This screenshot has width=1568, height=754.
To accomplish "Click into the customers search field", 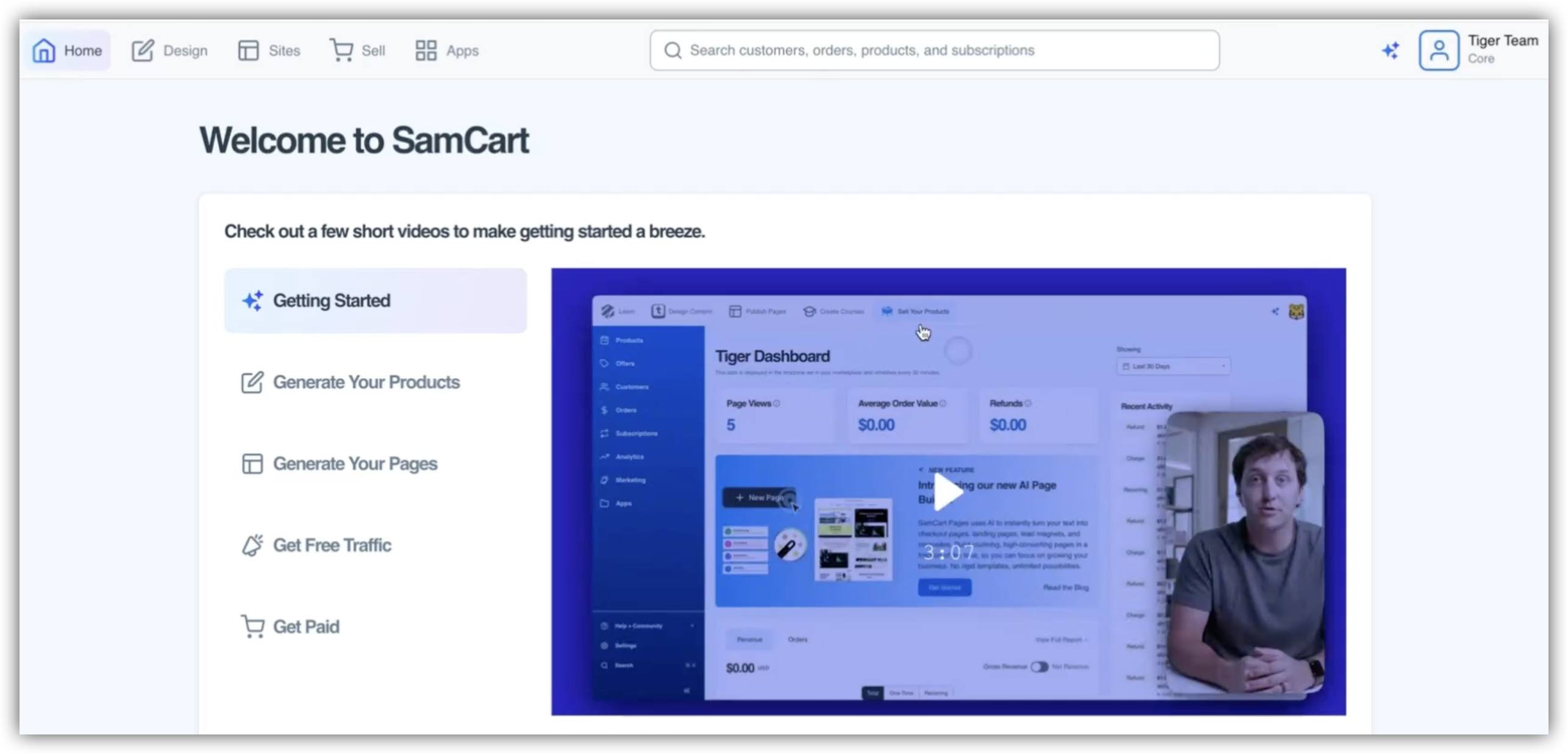I will [x=939, y=51].
